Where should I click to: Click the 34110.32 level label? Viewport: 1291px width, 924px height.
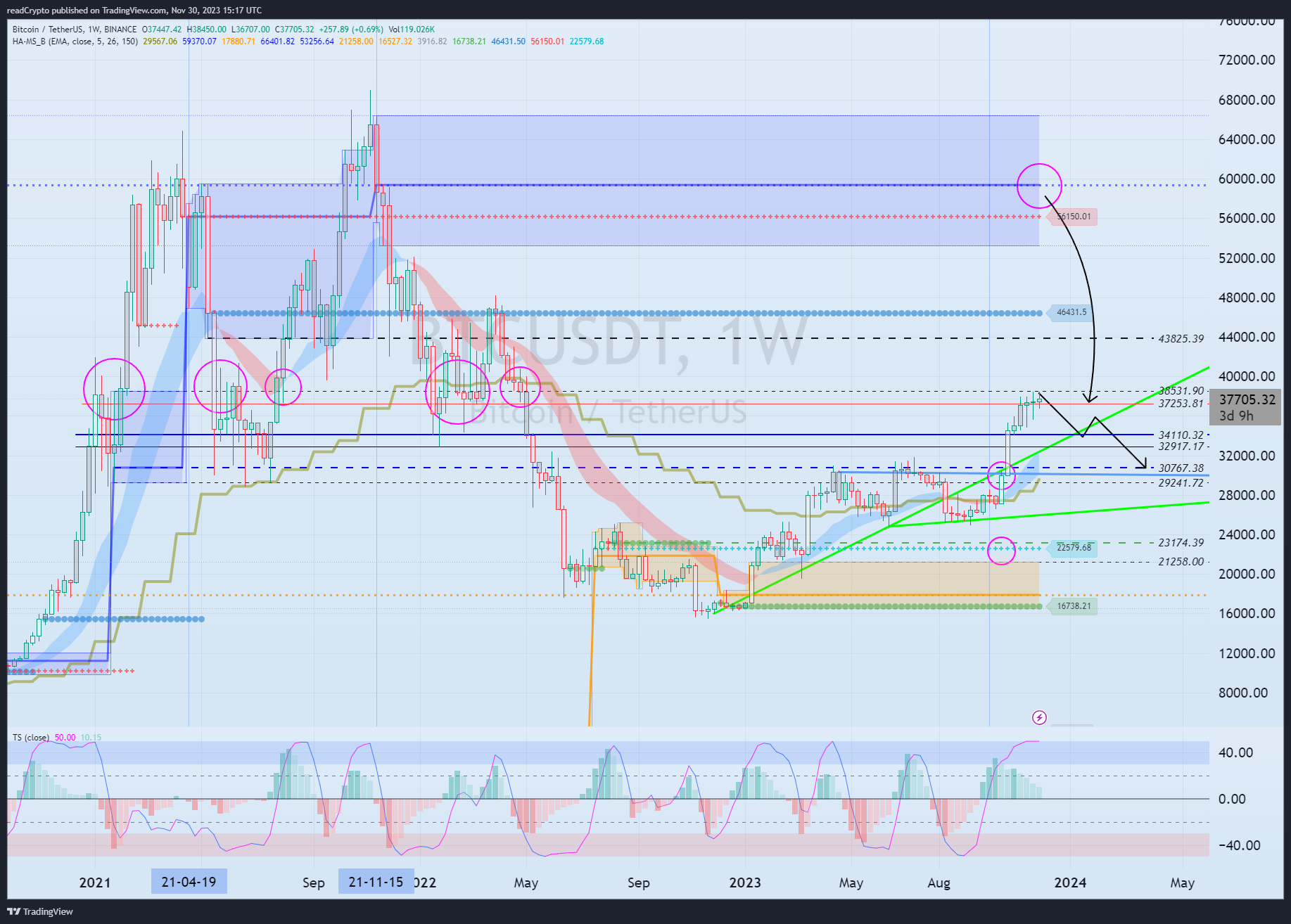coord(1181,435)
